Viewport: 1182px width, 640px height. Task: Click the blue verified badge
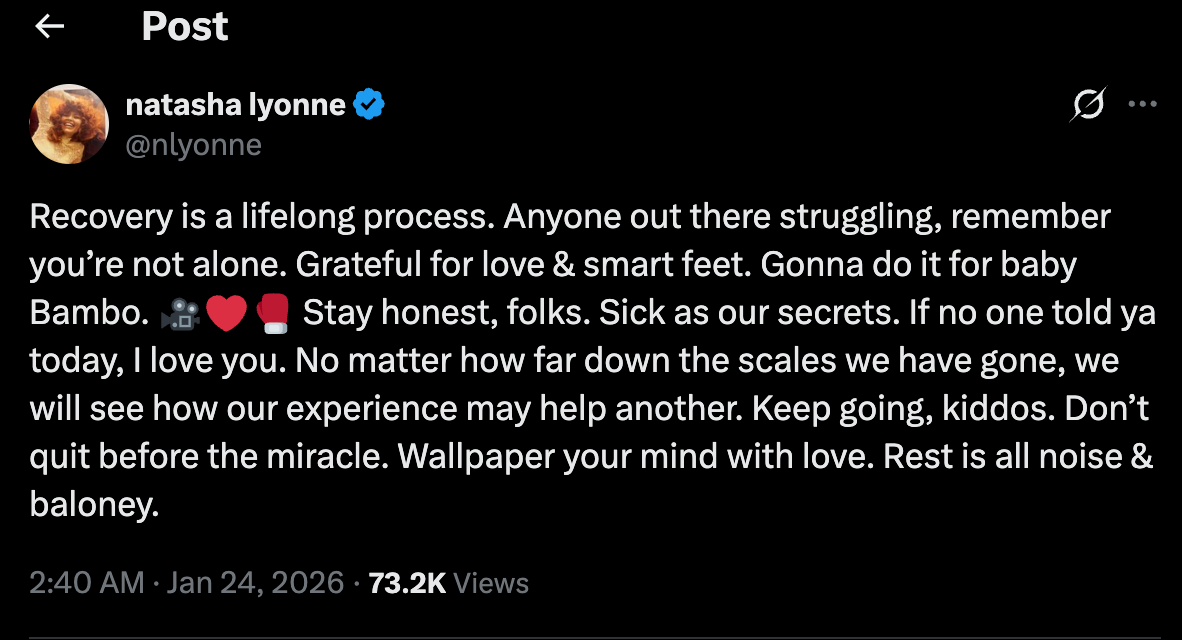point(369,104)
